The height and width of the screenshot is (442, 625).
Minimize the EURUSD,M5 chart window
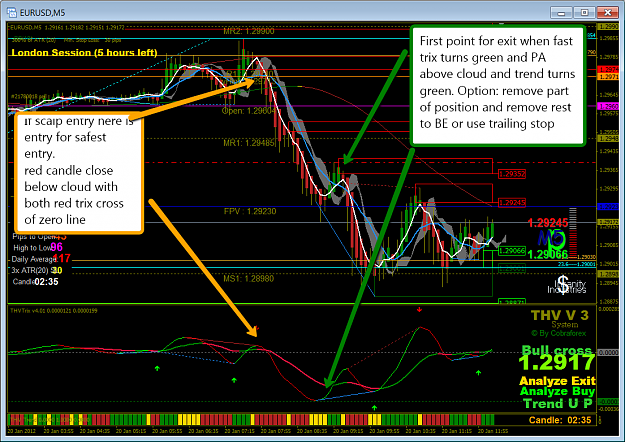tap(561, 13)
